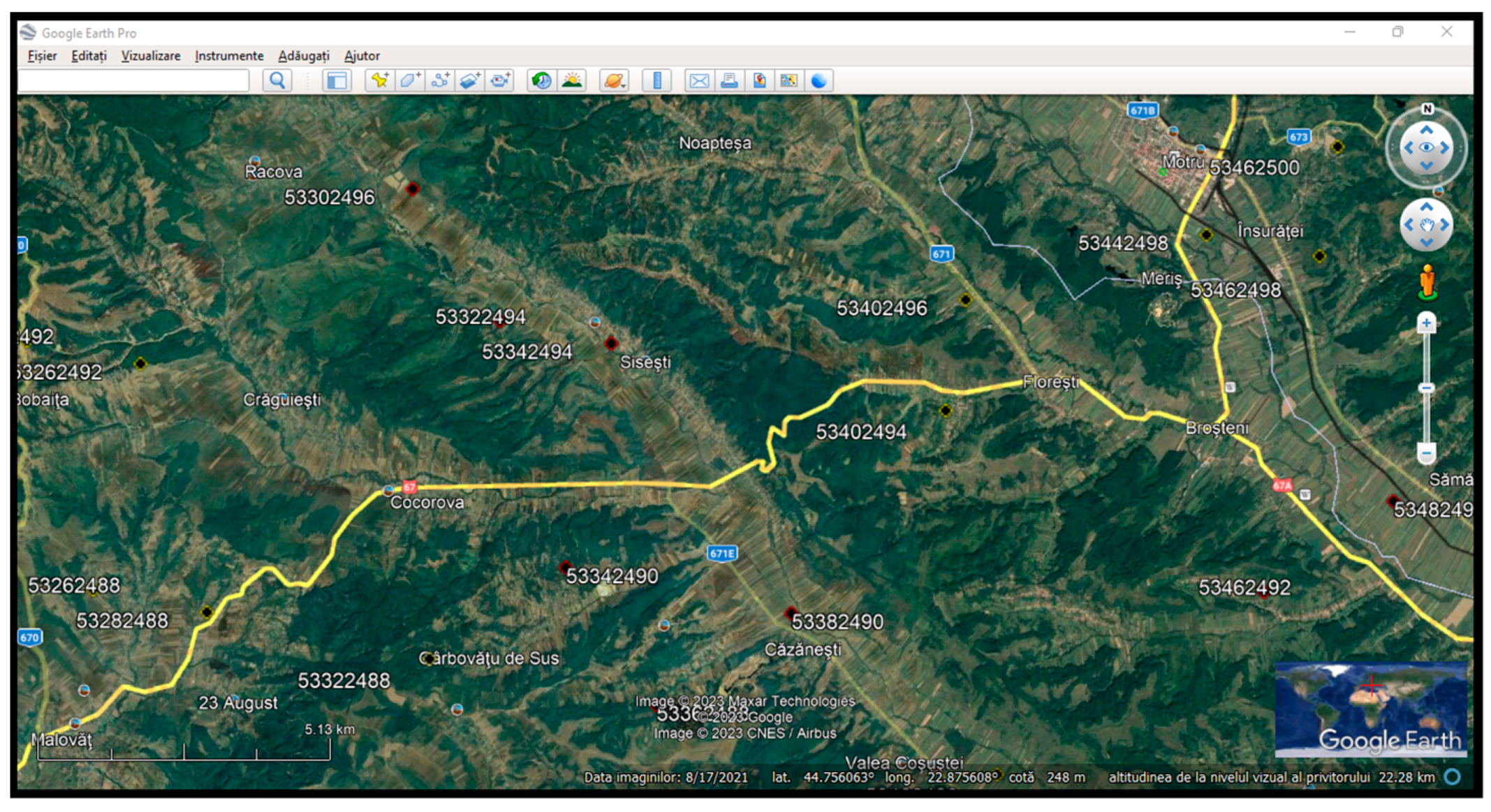
Task: Add an image overlay from the toolbar
Action: pos(470,81)
